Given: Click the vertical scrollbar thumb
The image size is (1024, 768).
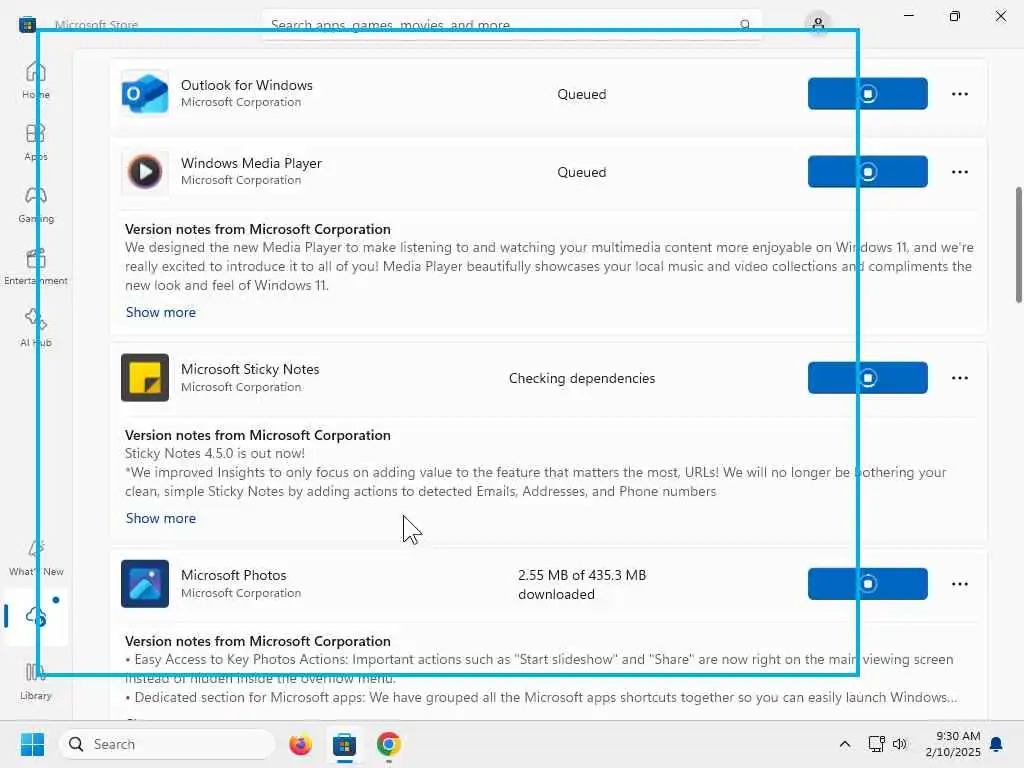Looking at the screenshot, I should tap(1018, 245).
